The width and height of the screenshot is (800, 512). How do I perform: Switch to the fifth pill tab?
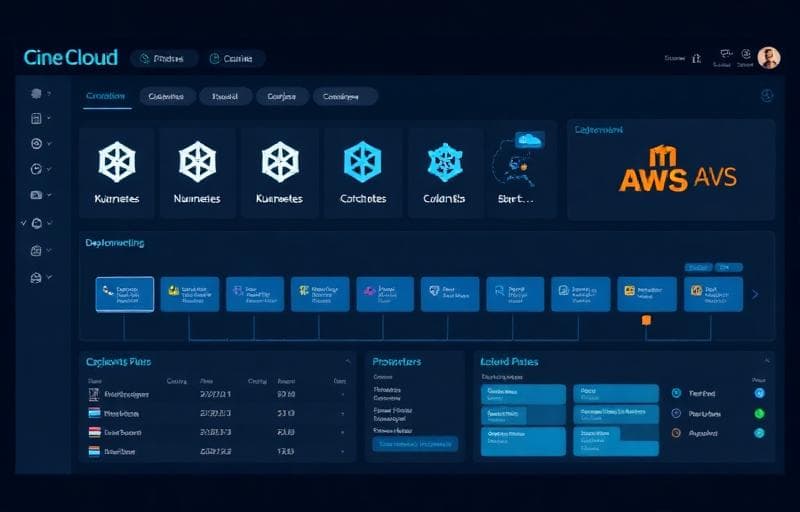pos(345,96)
